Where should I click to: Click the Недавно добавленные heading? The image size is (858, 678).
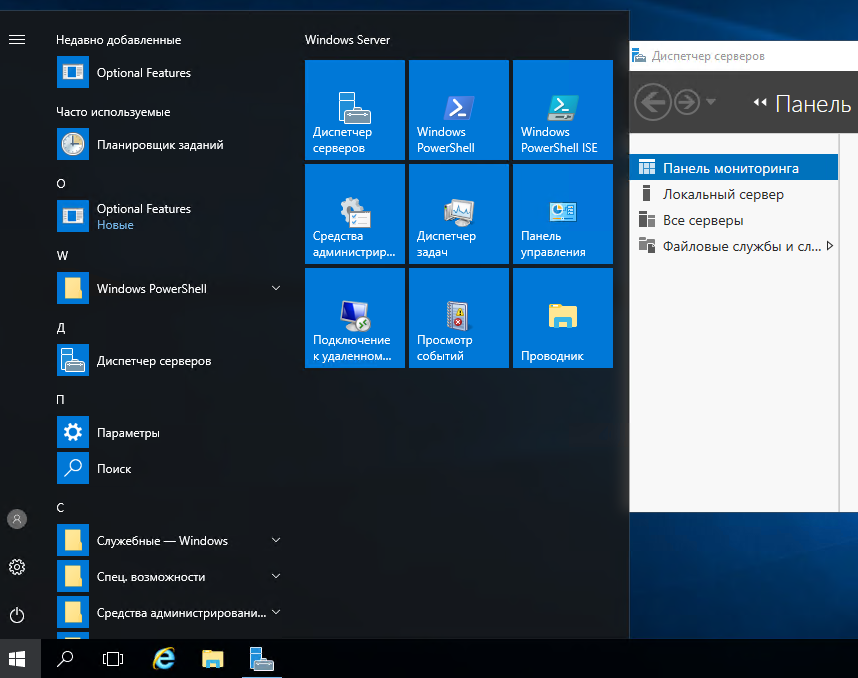coord(118,40)
